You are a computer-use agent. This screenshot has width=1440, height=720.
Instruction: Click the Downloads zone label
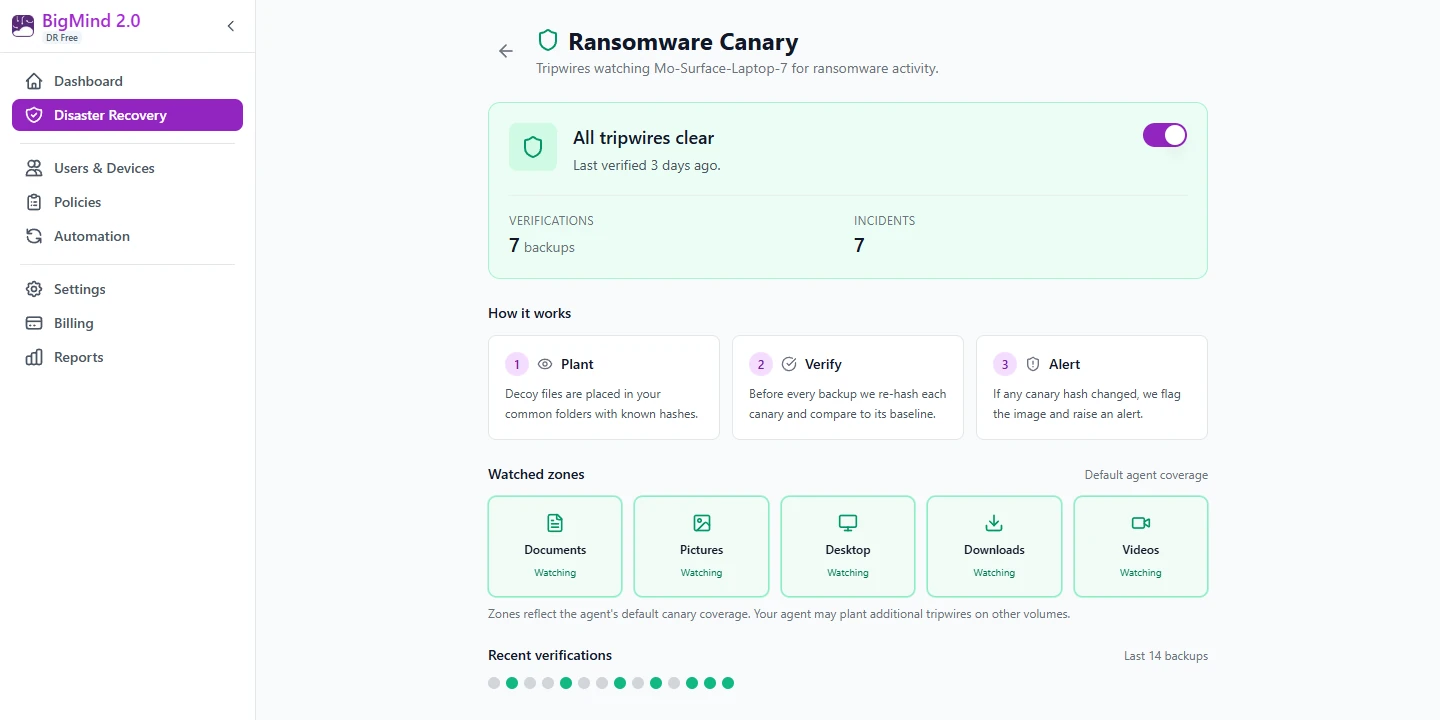pos(994,550)
